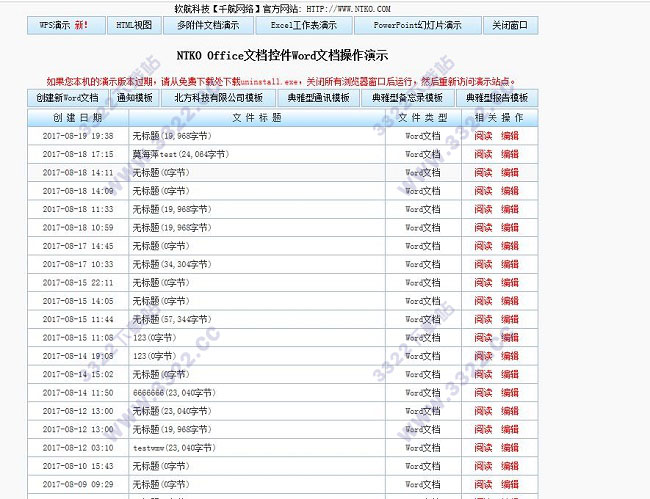Image resolution: width=650 pixels, height=499 pixels.
Task: Select date cell 2017-08-17 10:33
Action: coord(78,264)
